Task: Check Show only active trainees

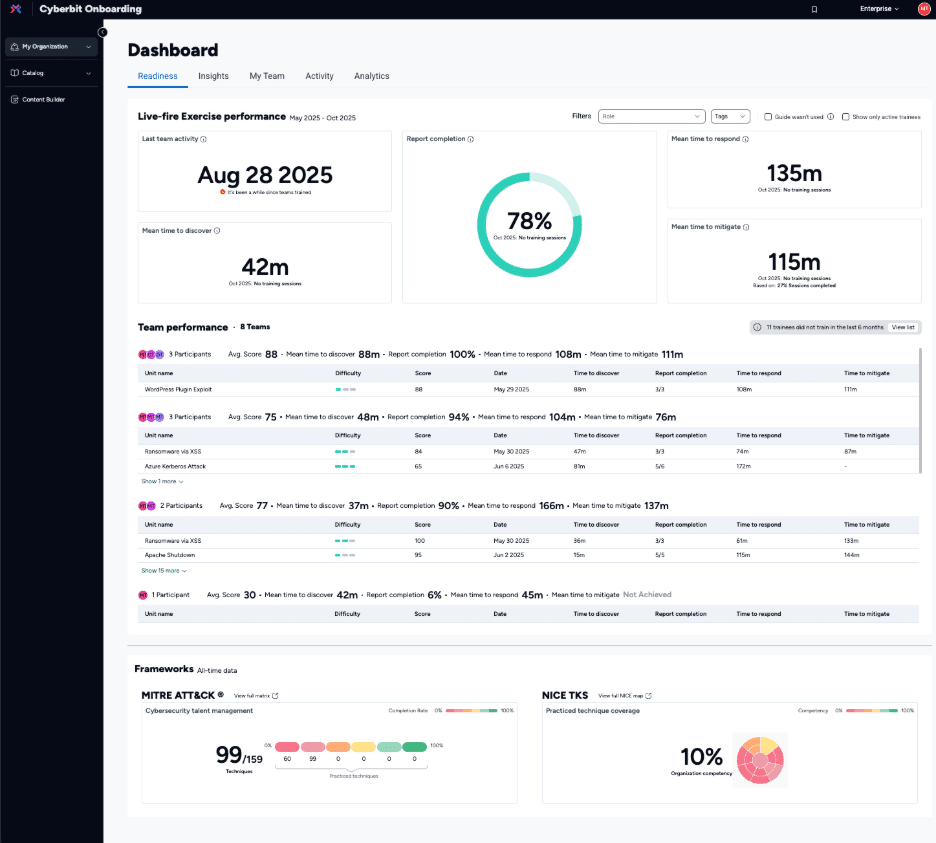Action: click(x=847, y=117)
